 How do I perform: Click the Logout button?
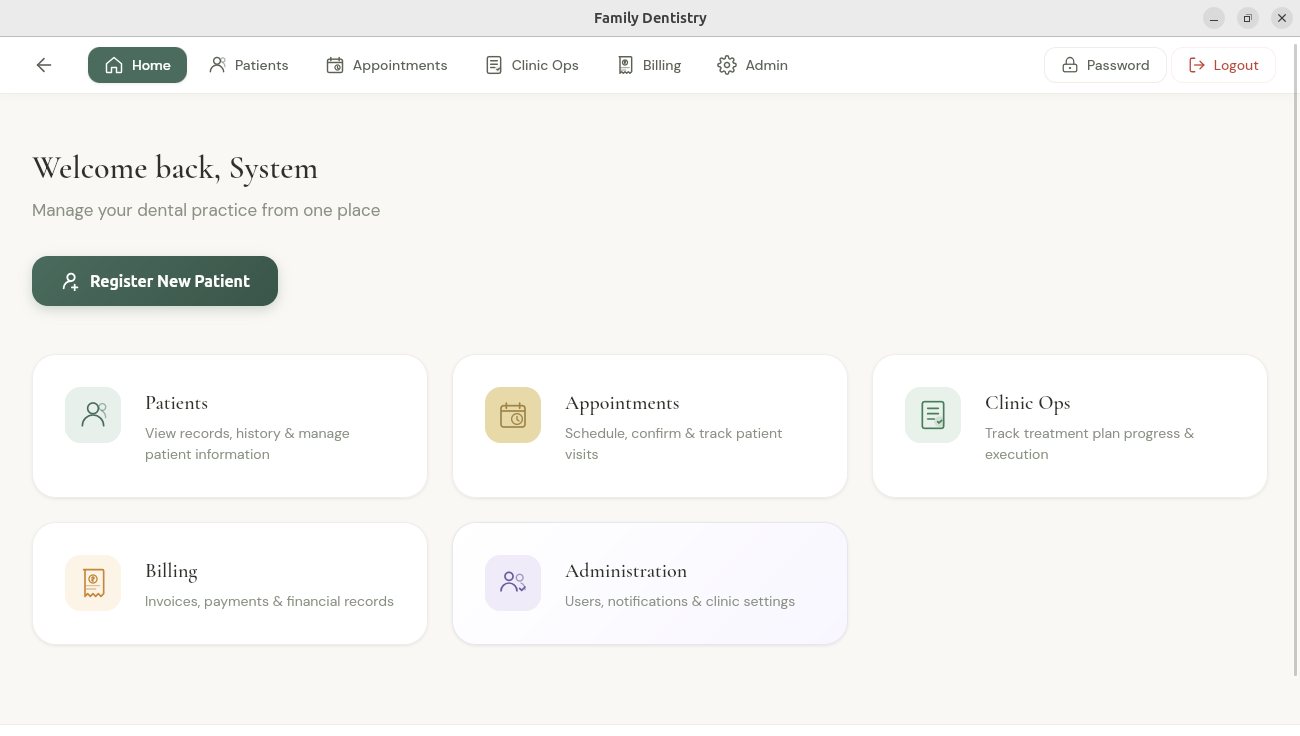click(x=1223, y=64)
